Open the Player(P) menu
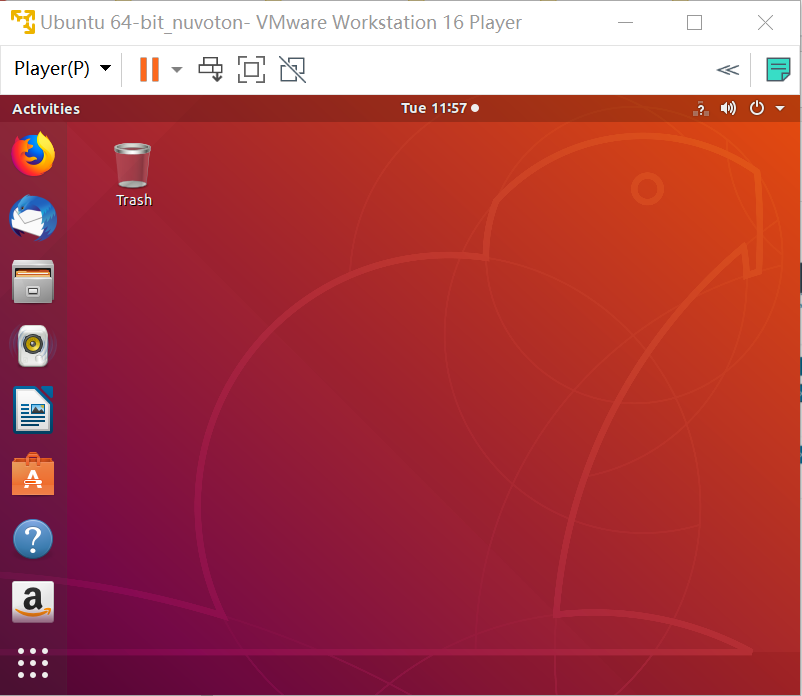802x696 pixels. click(62, 69)
